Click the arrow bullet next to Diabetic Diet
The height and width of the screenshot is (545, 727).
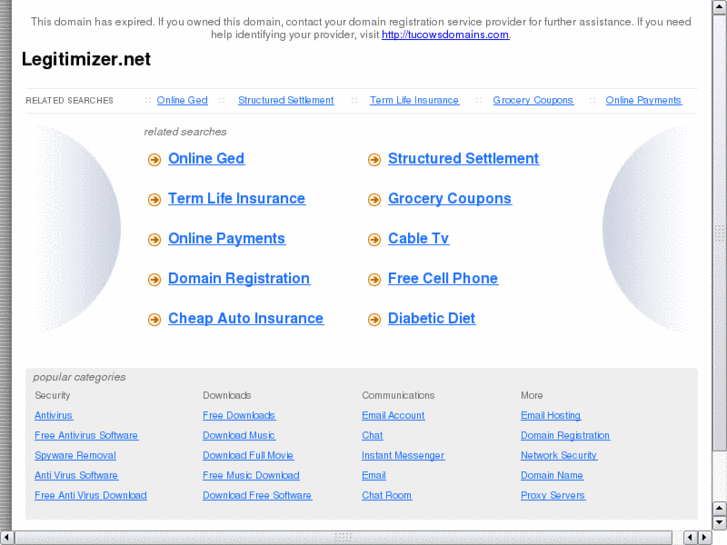(374, 320)
